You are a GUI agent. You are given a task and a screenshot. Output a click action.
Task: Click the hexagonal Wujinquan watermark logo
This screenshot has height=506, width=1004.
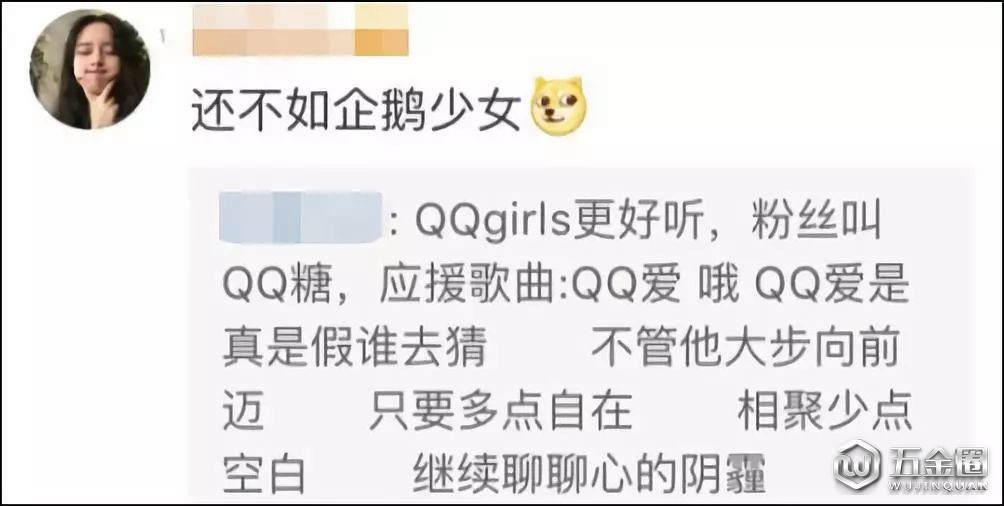tap(858, 465)
